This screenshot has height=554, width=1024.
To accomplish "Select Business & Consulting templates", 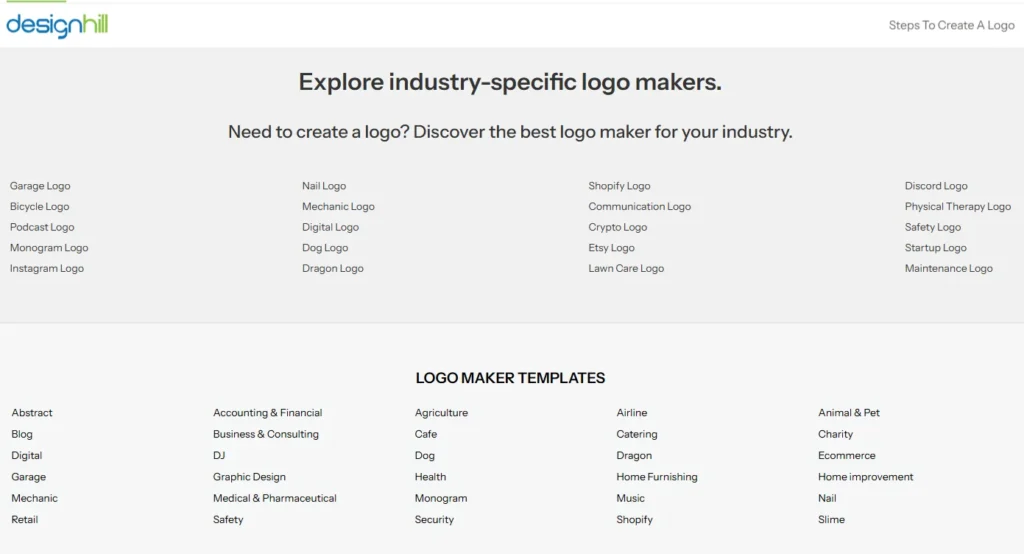I will coord(266,434).
